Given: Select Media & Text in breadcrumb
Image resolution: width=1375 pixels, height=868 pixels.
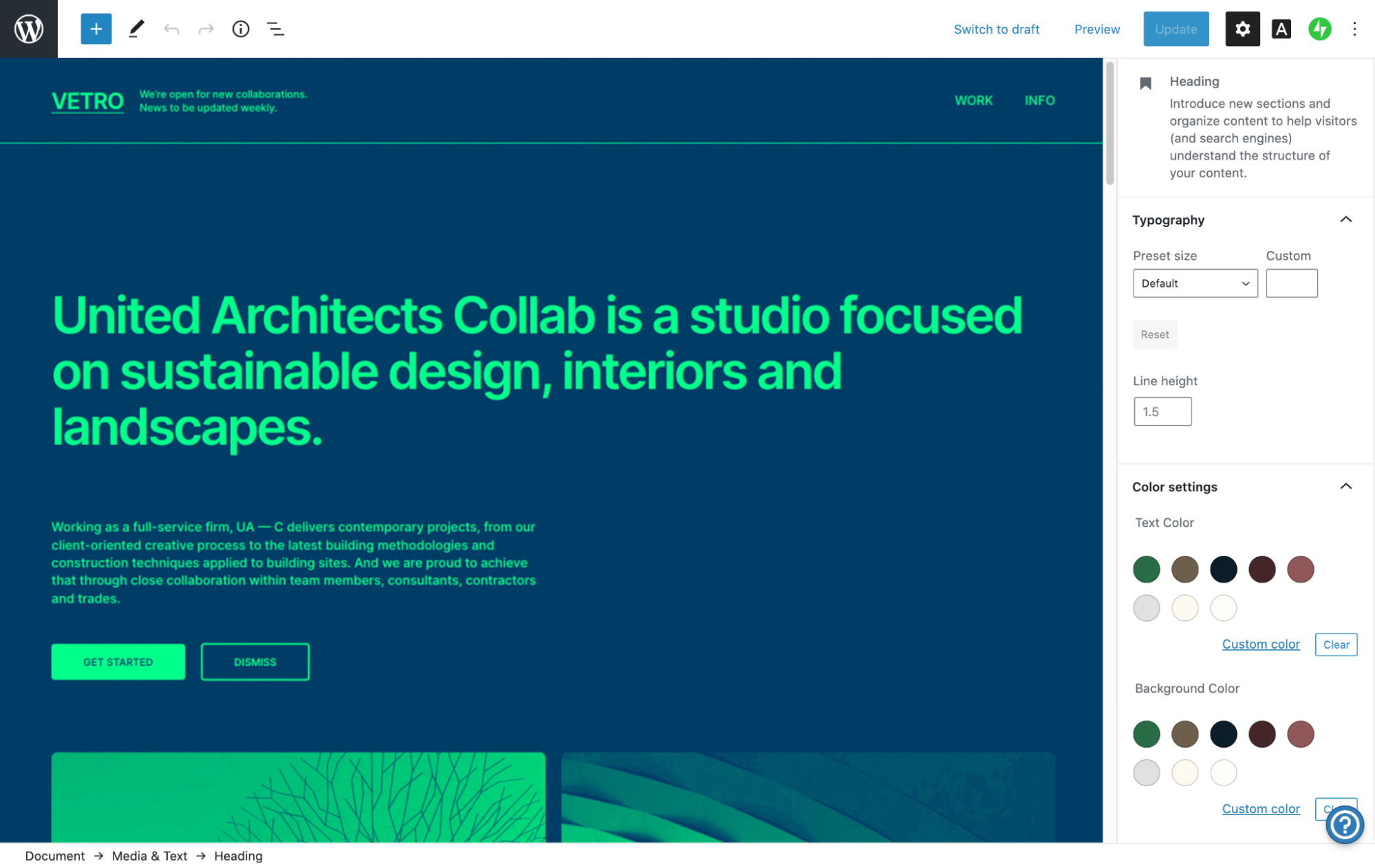Looking at the screenshot, I should click(x=149, y=856).
